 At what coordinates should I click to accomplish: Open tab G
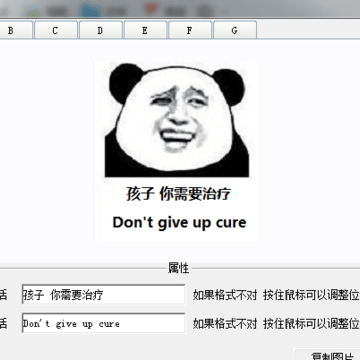pos(235,30)
